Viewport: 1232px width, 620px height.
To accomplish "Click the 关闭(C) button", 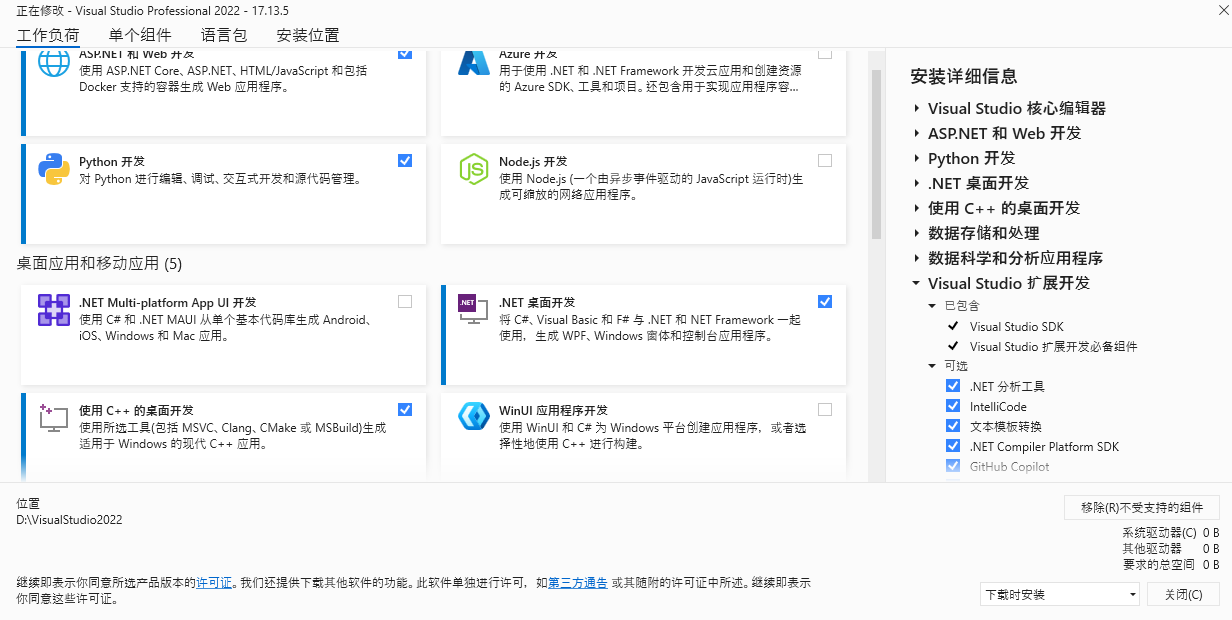I will 1183,594.
